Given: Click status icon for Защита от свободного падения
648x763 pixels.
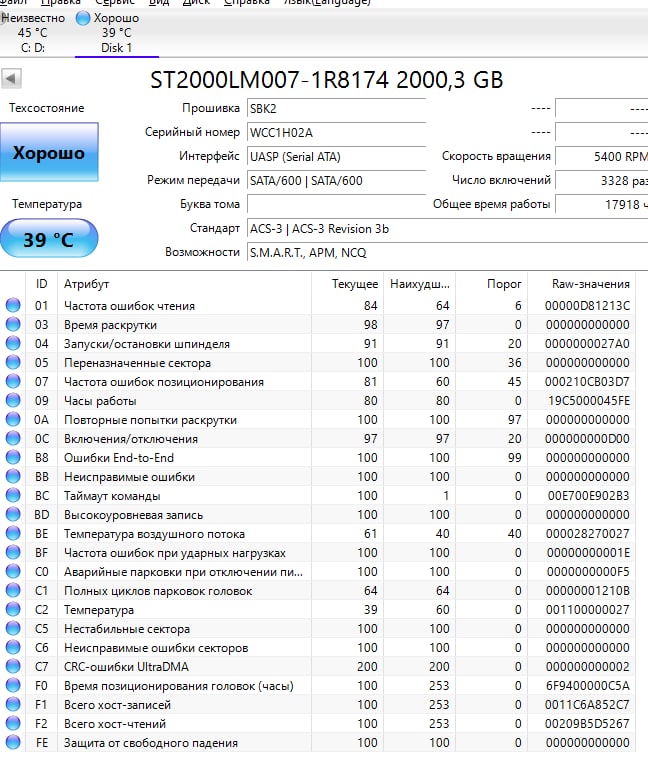Looking at the screenshot, I should pos(13,742).
